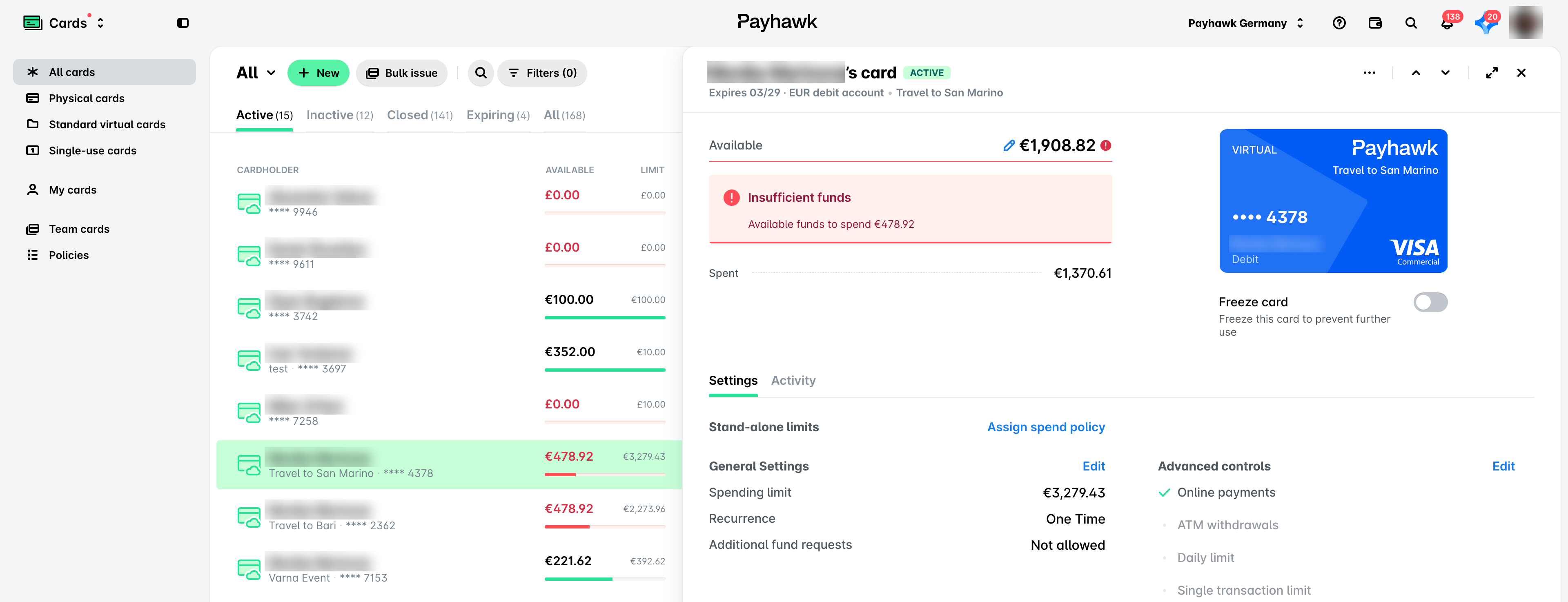Switch to the All (168) tab
This screenshot has height=602, width=1568.
(564, 115)
